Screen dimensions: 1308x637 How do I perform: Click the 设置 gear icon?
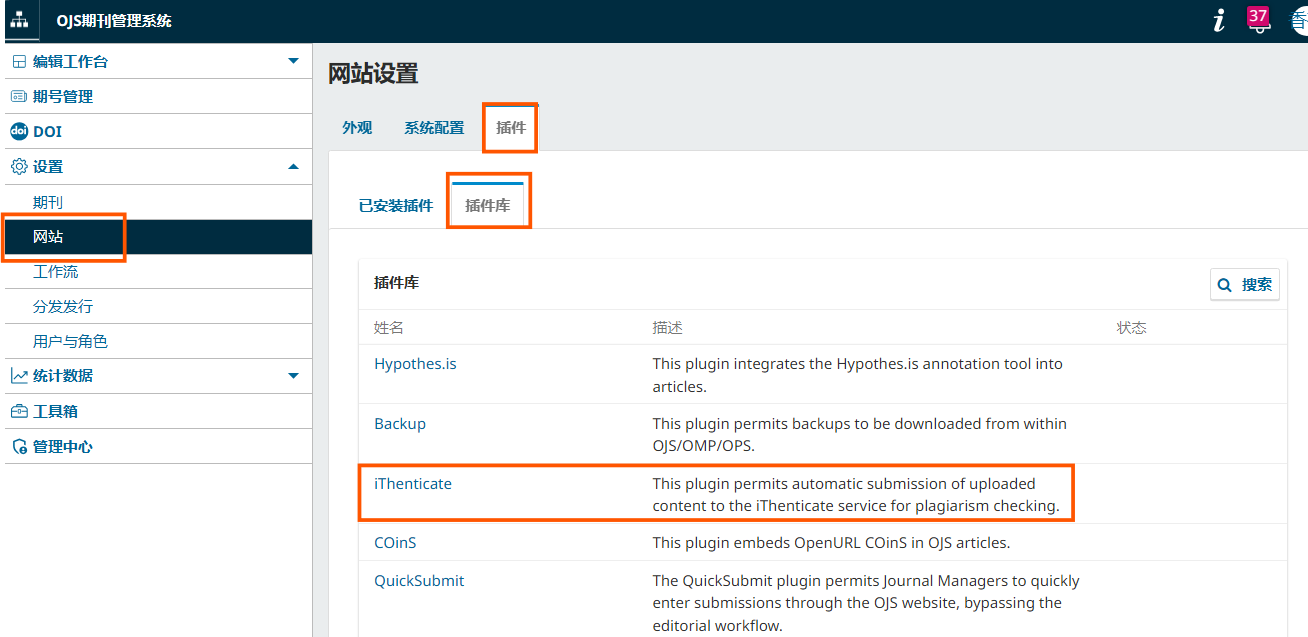pyautogui.click(x=19, y=167)
